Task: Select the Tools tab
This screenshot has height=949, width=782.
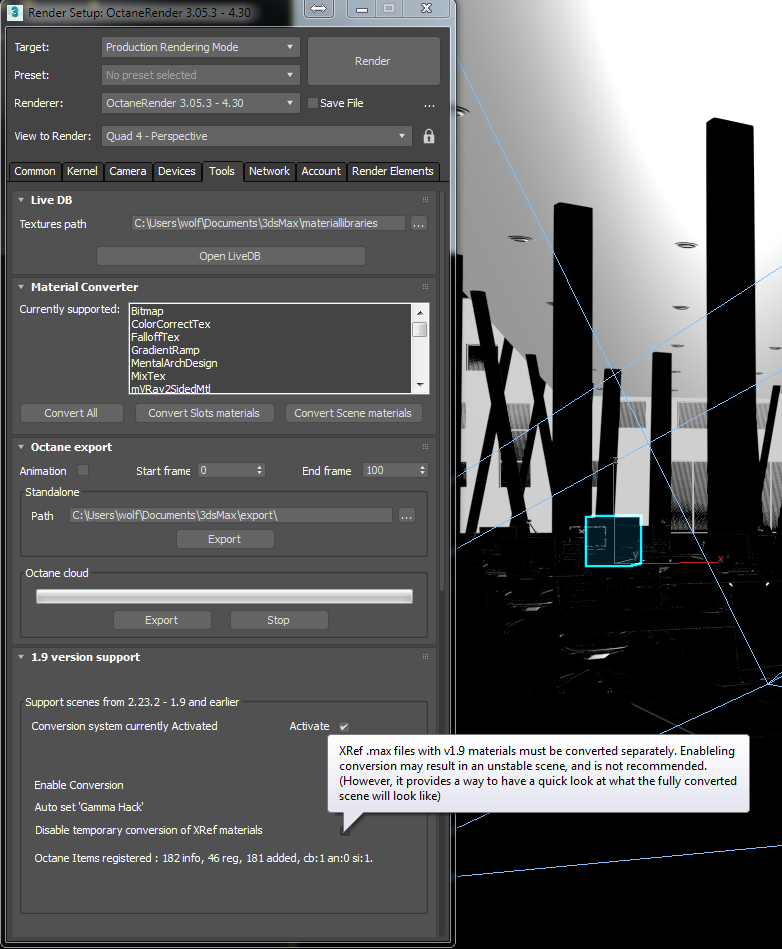Action: pos(222,171)
